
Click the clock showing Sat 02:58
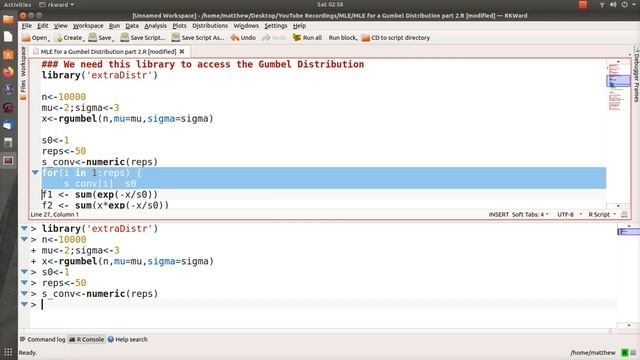pos(330,4)
